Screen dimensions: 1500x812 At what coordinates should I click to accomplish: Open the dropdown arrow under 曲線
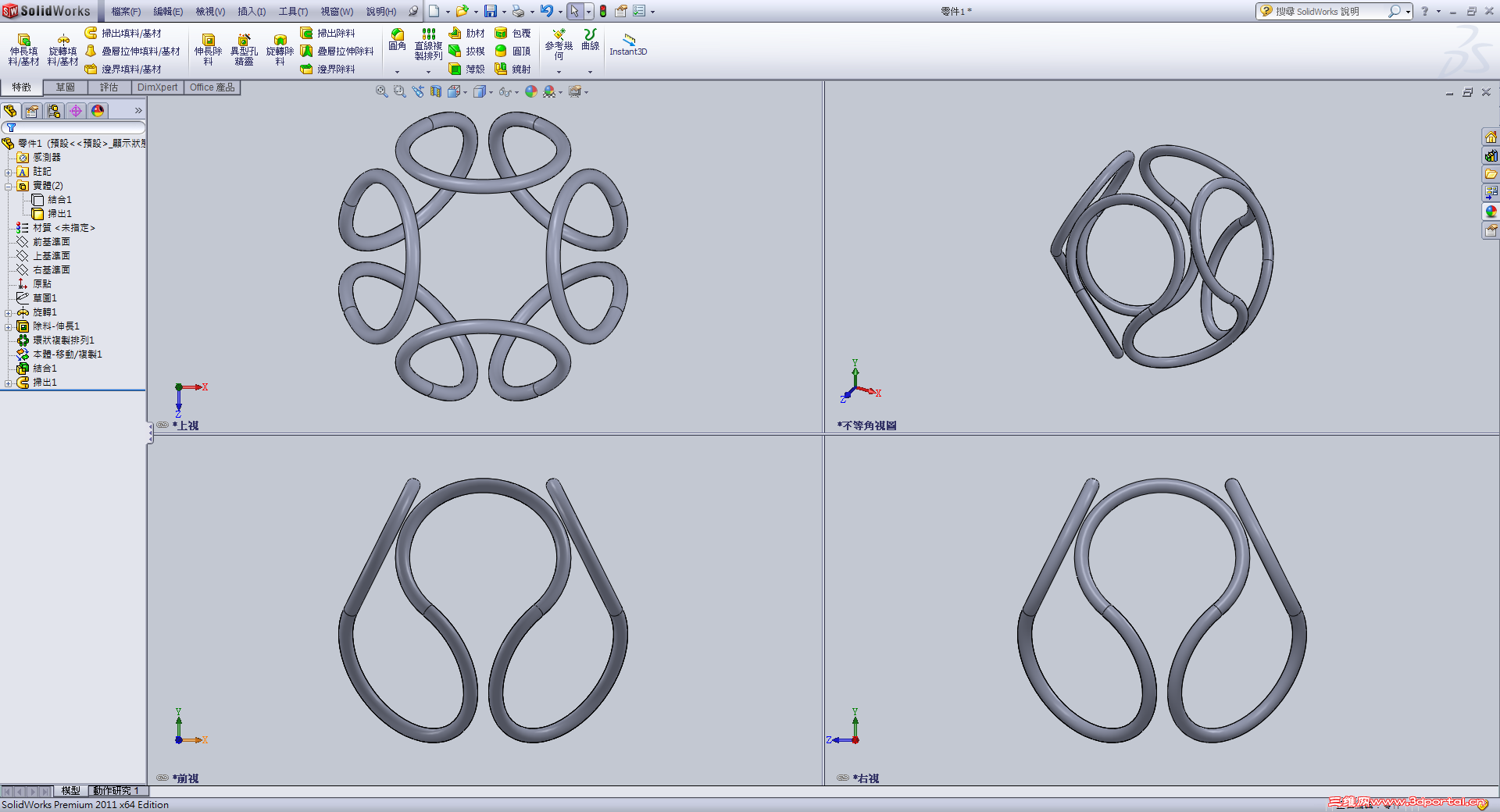click(590, 72)
